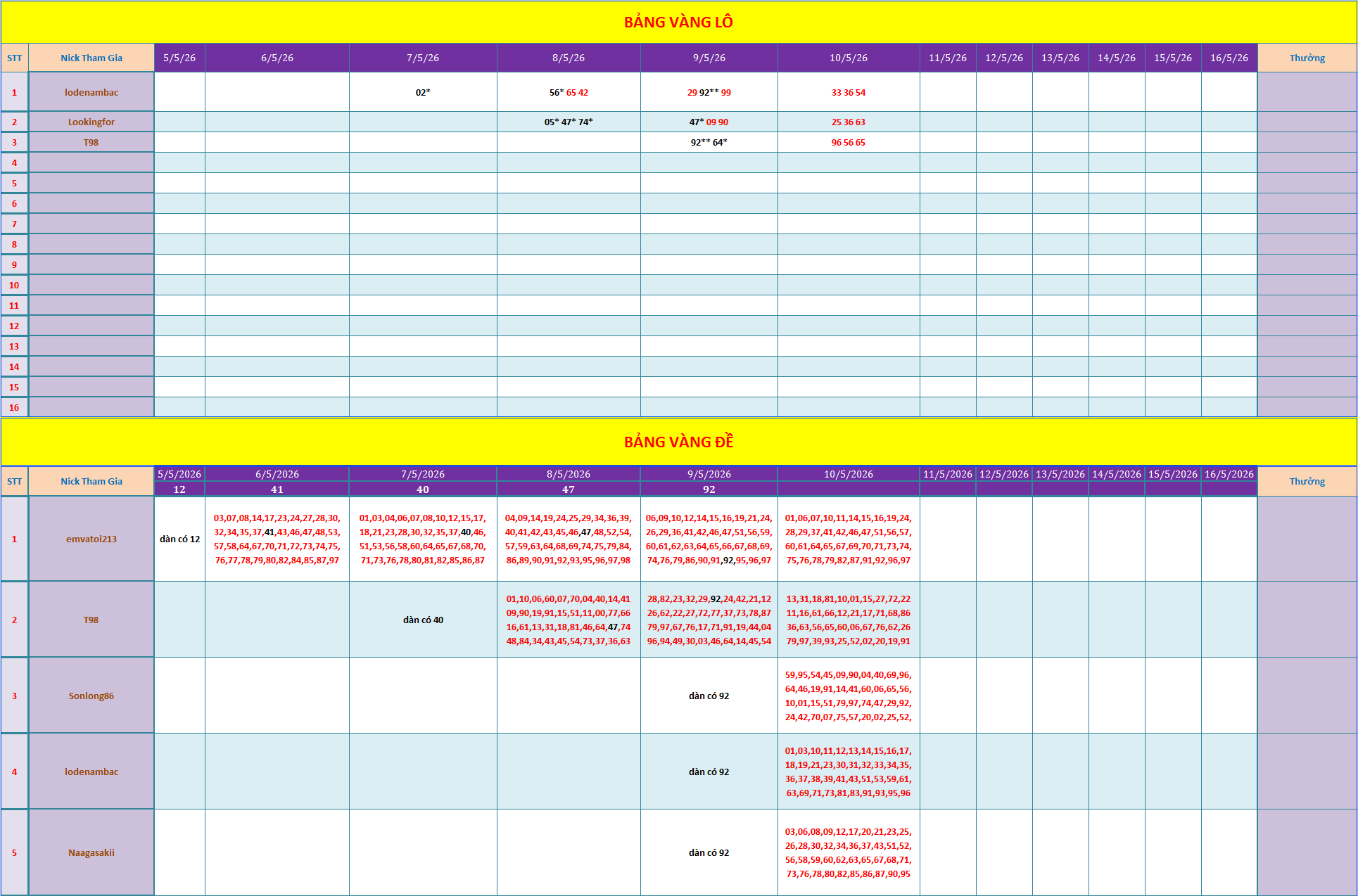Image resolution: width=1358 pixels, height=896 pixels.
Task: Select the 6/5/26 column header
Action: [x=277, y=58]
